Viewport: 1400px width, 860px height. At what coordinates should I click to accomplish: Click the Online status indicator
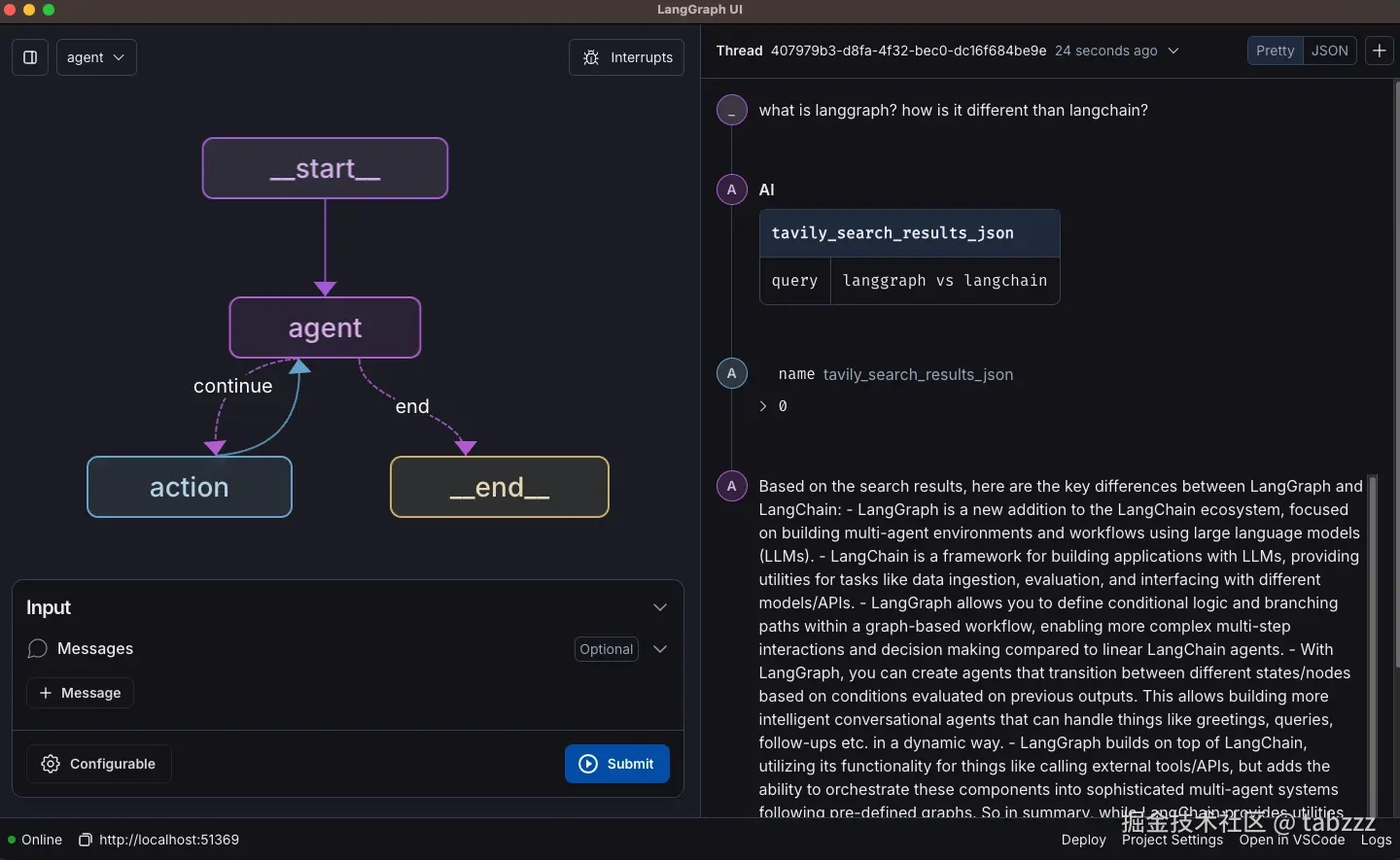35,840
